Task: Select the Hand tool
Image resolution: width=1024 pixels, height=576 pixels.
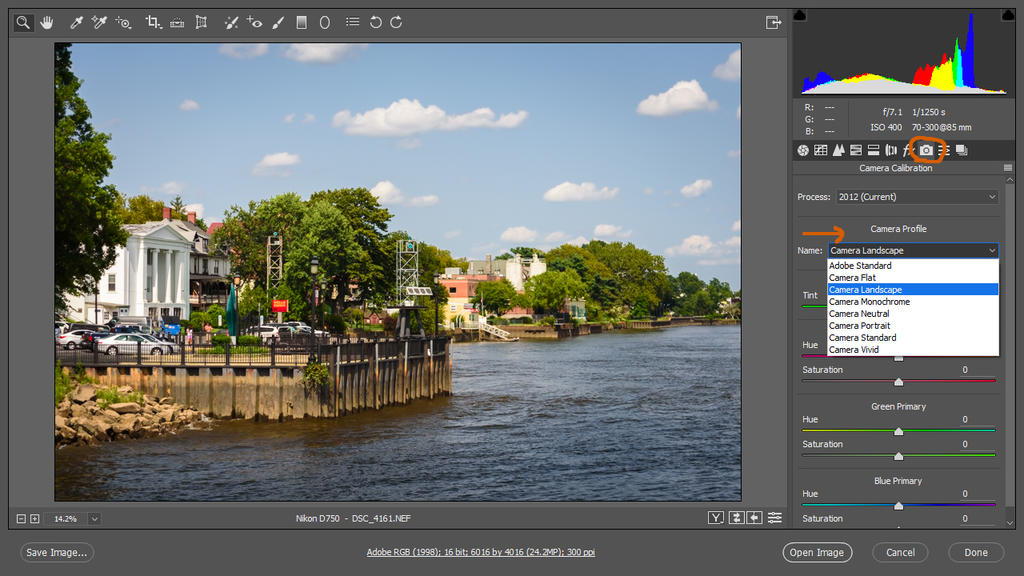Action: (x=46, y=22)
